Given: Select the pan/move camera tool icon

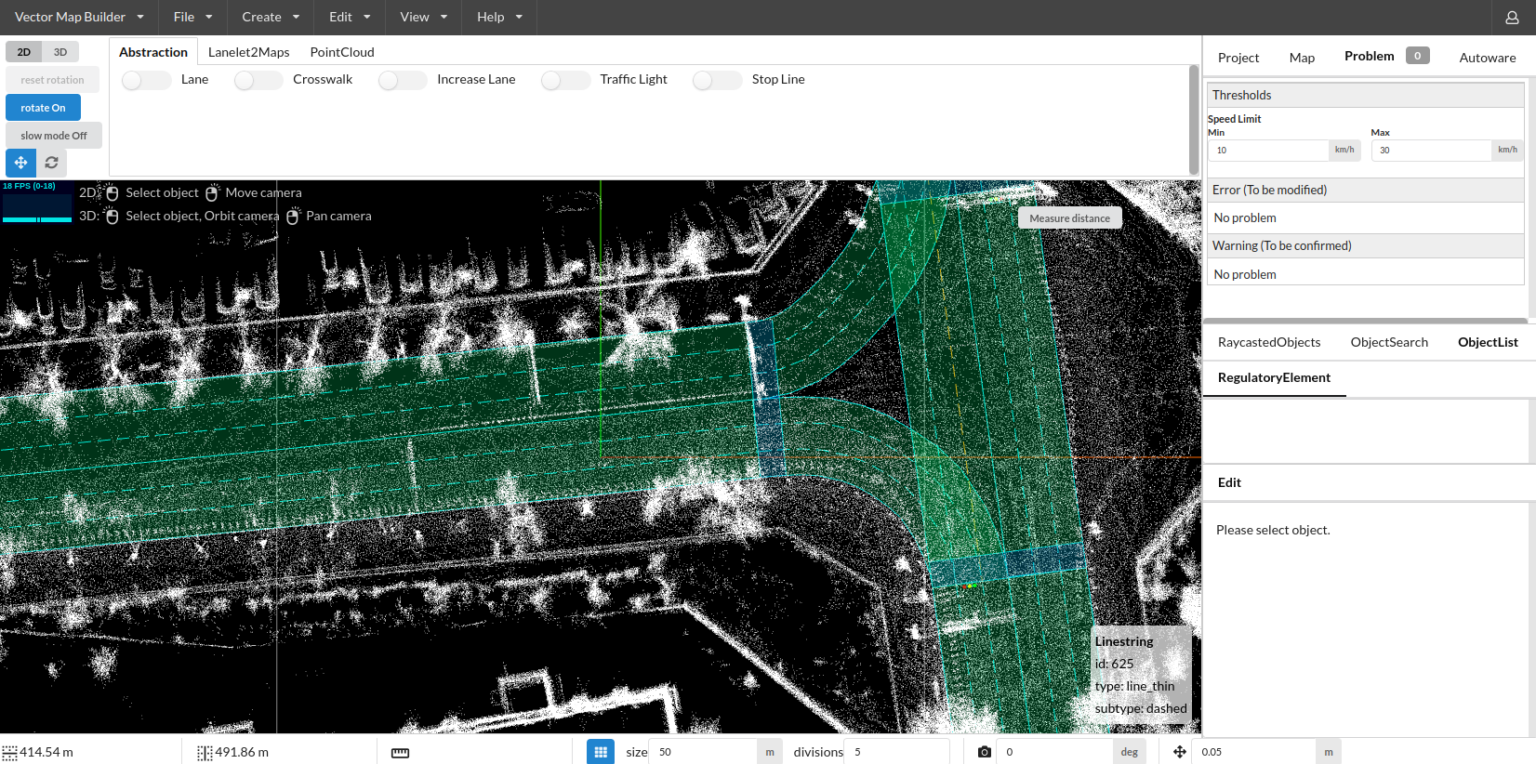Looking at the screenshot, I should 21,162.
